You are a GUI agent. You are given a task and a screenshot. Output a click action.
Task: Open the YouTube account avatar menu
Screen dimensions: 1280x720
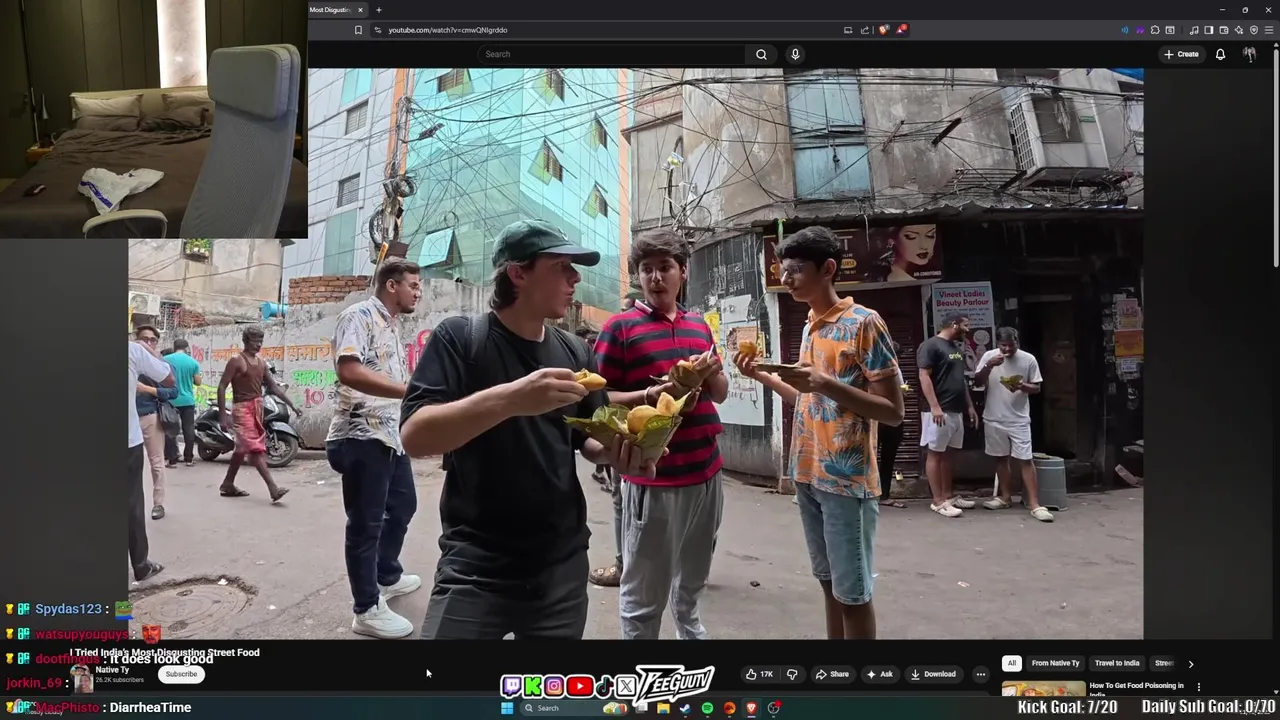(x=1249, y=54)
